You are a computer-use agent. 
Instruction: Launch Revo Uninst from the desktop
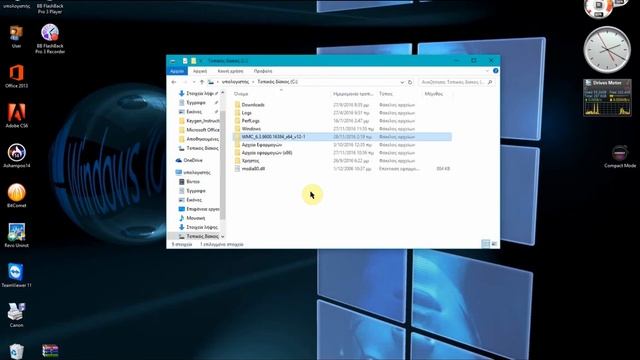click(16, 236)
